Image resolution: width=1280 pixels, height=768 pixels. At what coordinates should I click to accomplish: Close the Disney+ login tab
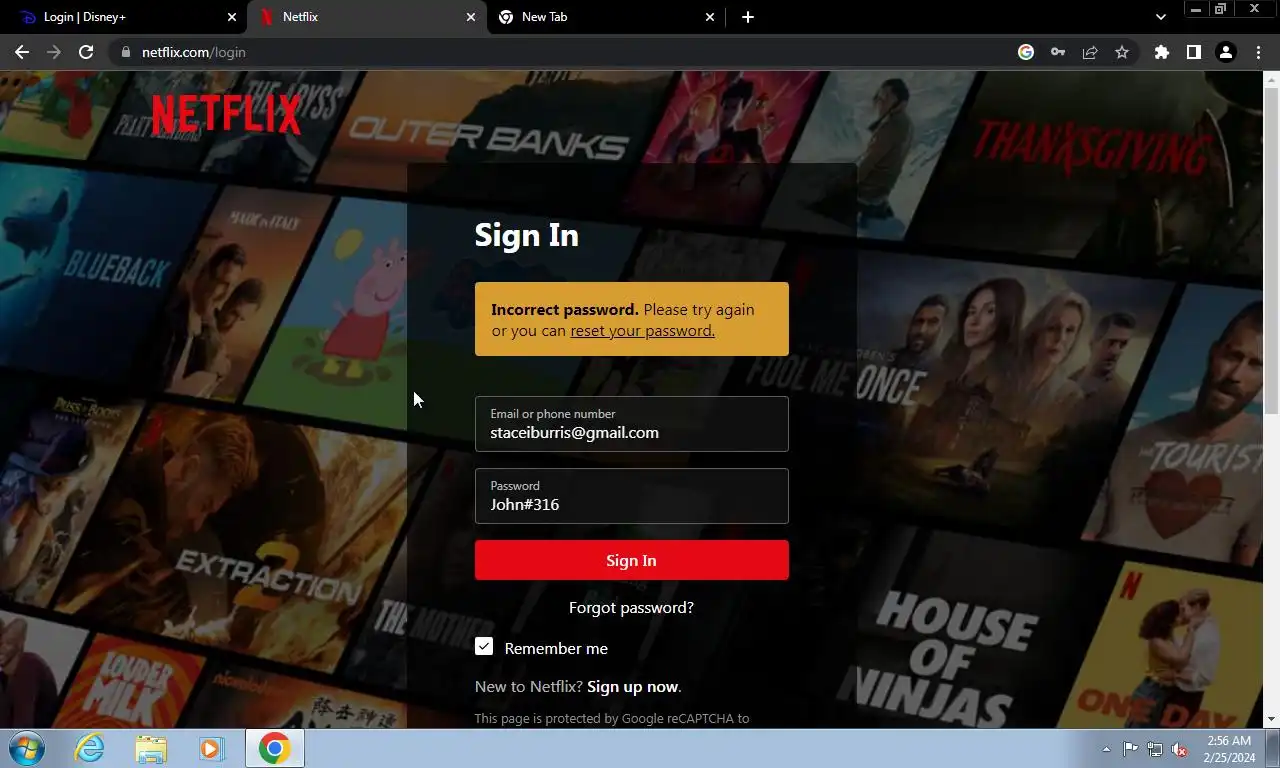[232, 17]
